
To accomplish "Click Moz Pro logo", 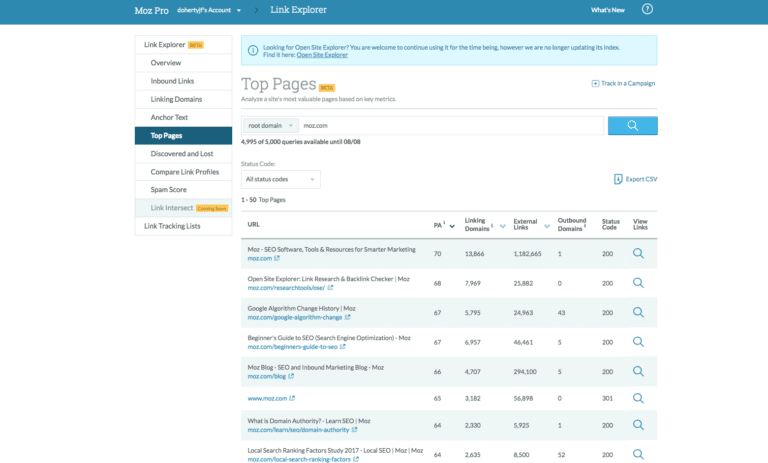I will pyautogui.click(x=151, y=10).
